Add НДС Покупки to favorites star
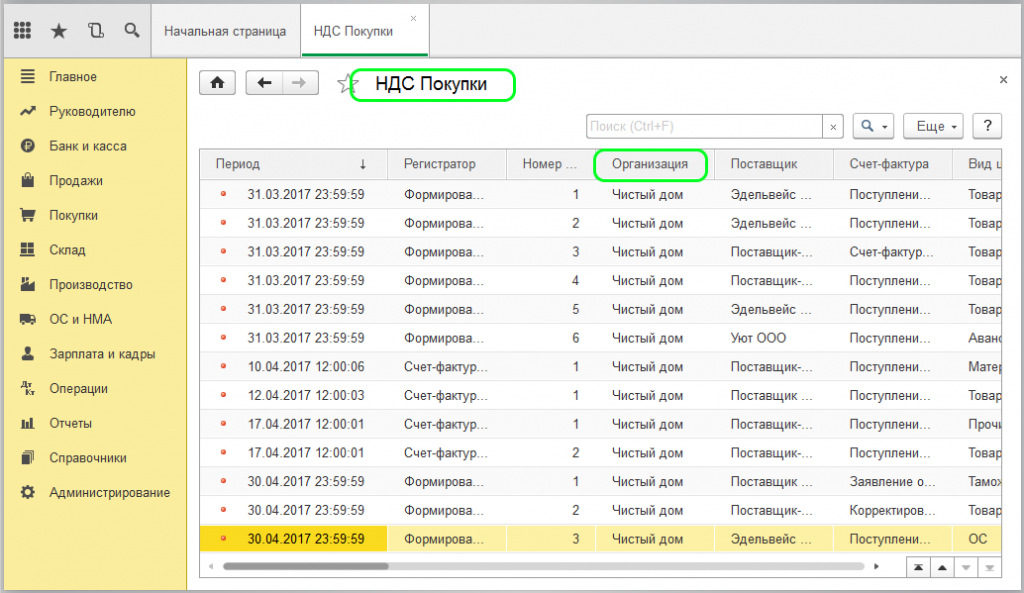The height and width of the screenshot is (593, 1024). [346, 84]
